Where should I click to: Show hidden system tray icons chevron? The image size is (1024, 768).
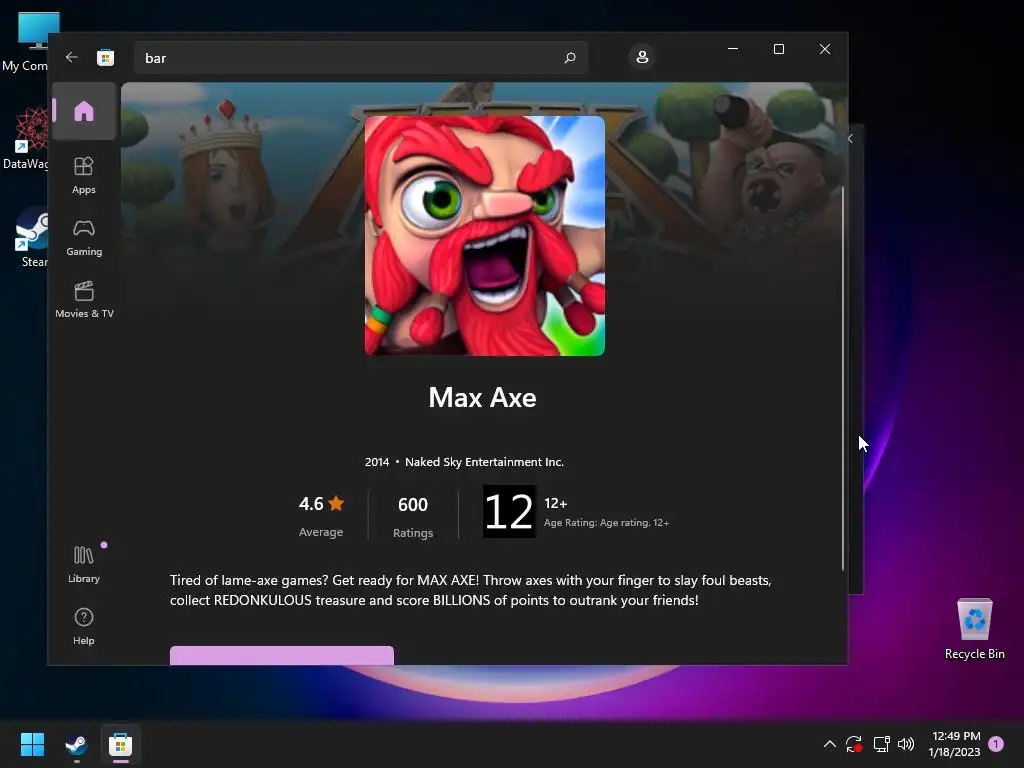coord(829,744)
